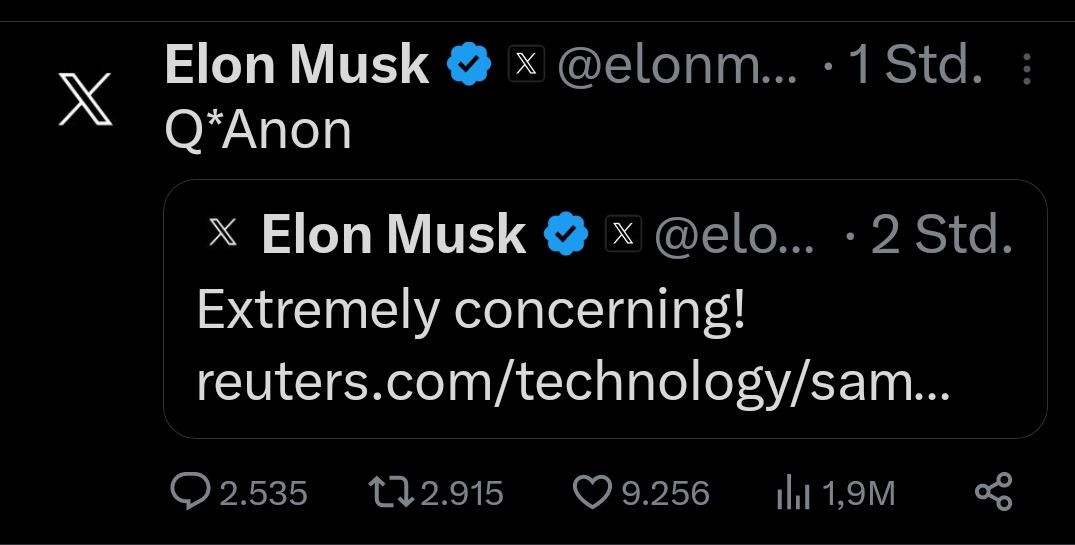View the post analytics bar chart icon
1075x545 pixels.
pos(793,492)
